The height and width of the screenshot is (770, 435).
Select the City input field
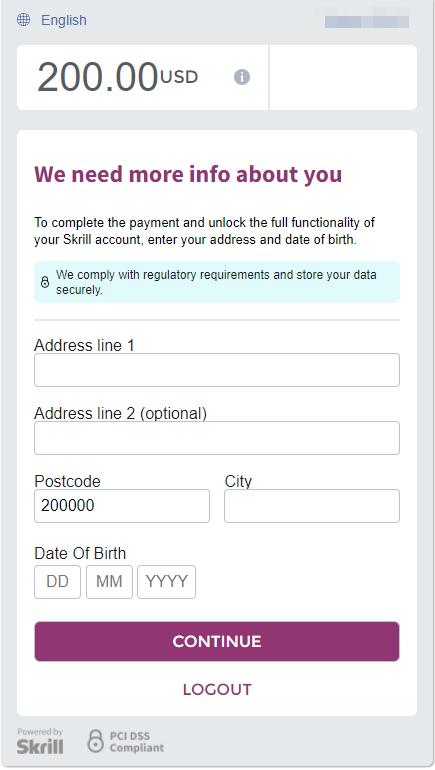pyautogui.click(x=312, y=506)
